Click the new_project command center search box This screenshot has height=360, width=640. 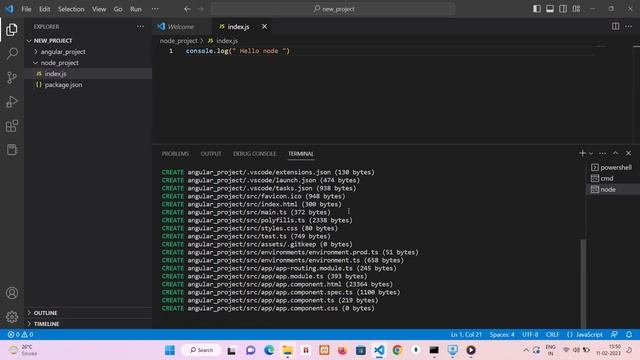point(333,9)
